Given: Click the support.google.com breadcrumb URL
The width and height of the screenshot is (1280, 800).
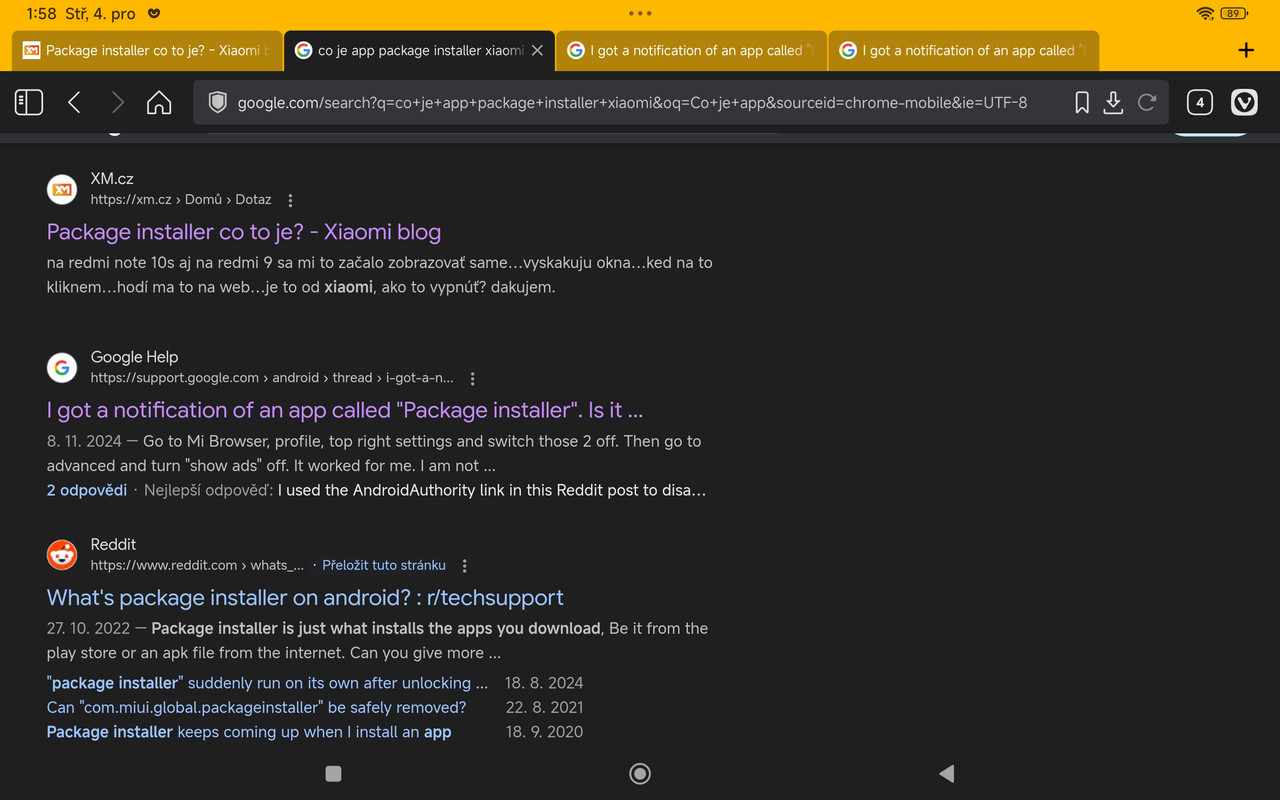Looking at the screenshot, I should 272,378.
